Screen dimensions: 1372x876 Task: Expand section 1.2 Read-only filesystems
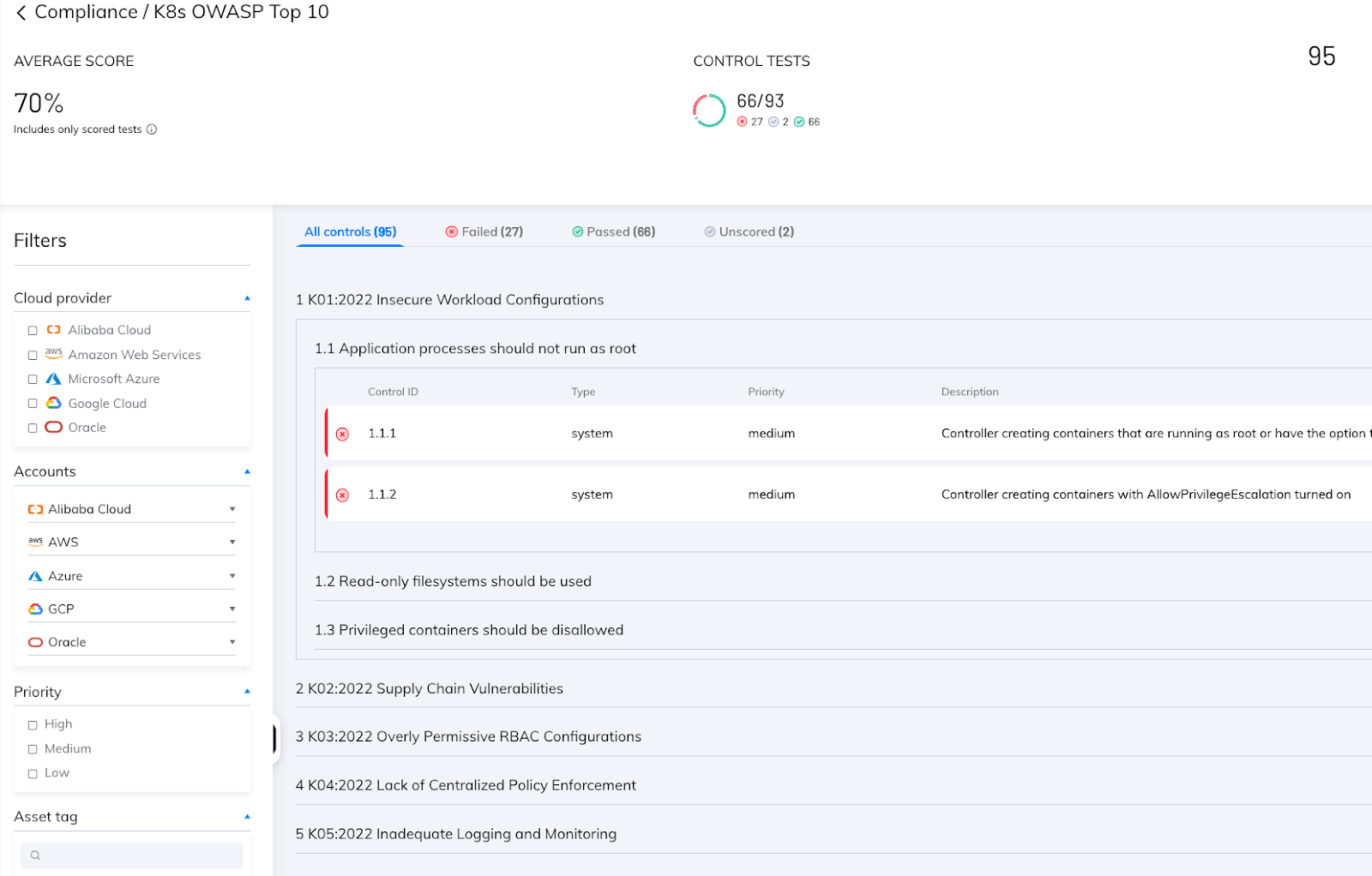pyautogui.click(x=453, y=581)
